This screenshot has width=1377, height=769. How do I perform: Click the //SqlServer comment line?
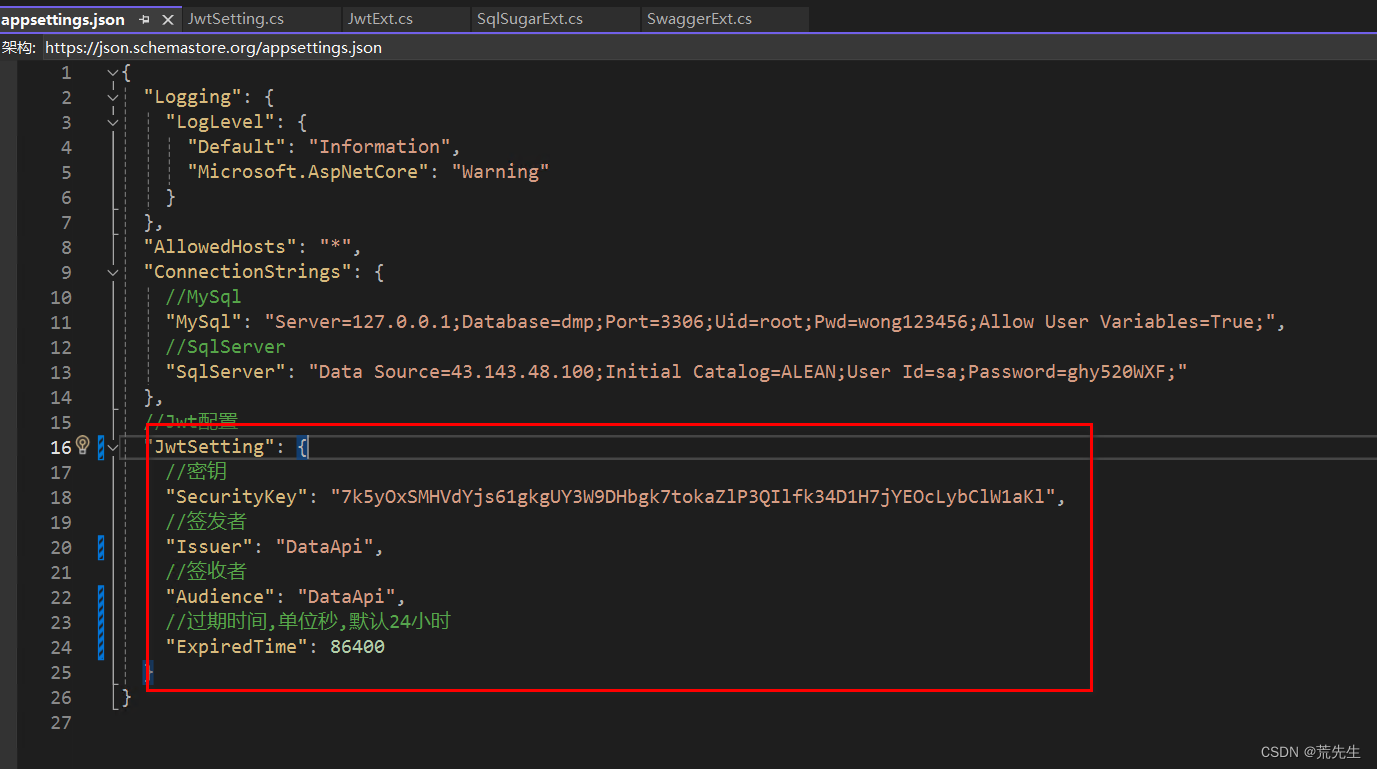[x=225, y=347]
